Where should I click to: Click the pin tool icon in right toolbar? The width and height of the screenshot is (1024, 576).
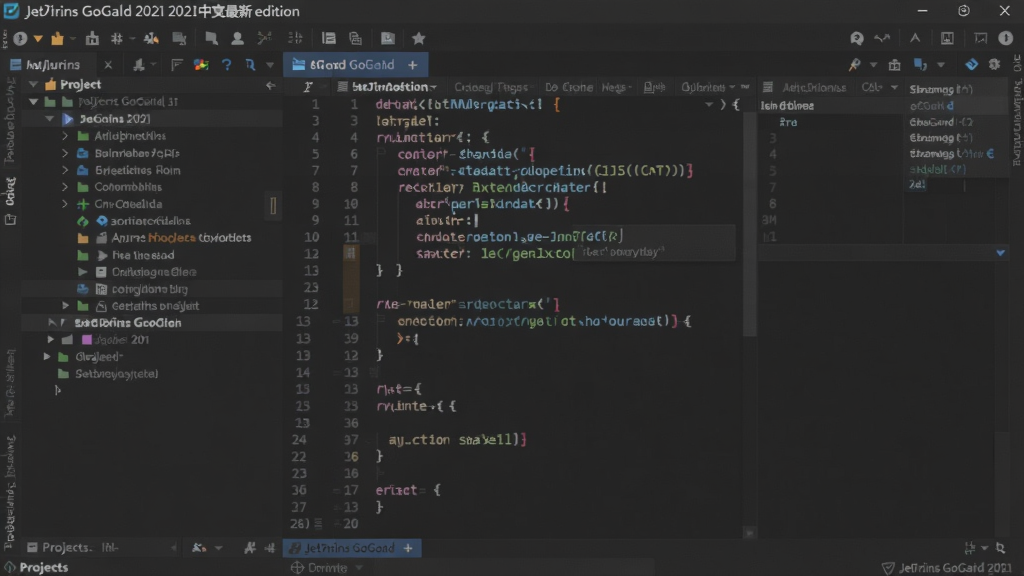click(854, 65)
